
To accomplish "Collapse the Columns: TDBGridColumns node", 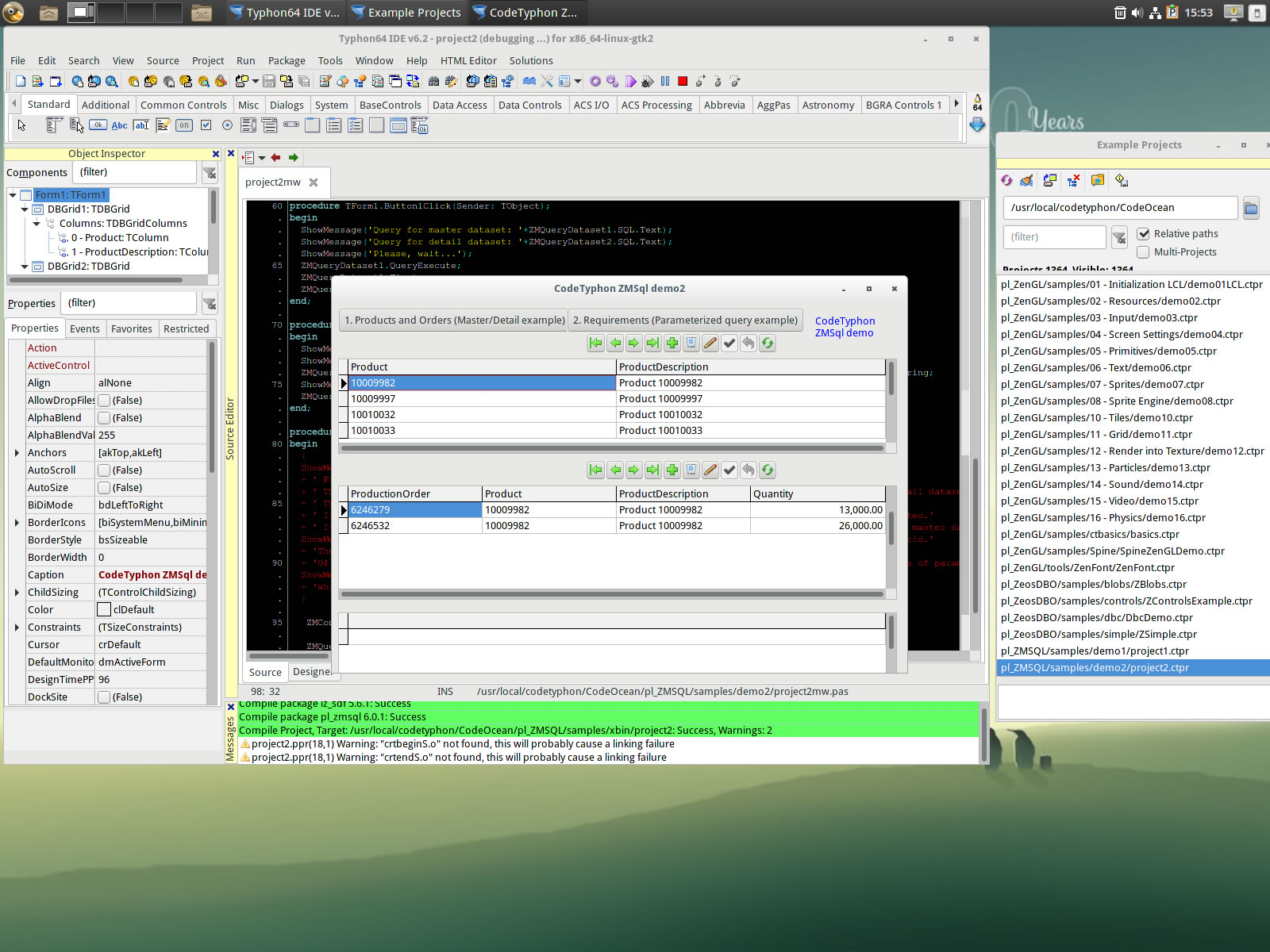I will (x=37, y=223).
